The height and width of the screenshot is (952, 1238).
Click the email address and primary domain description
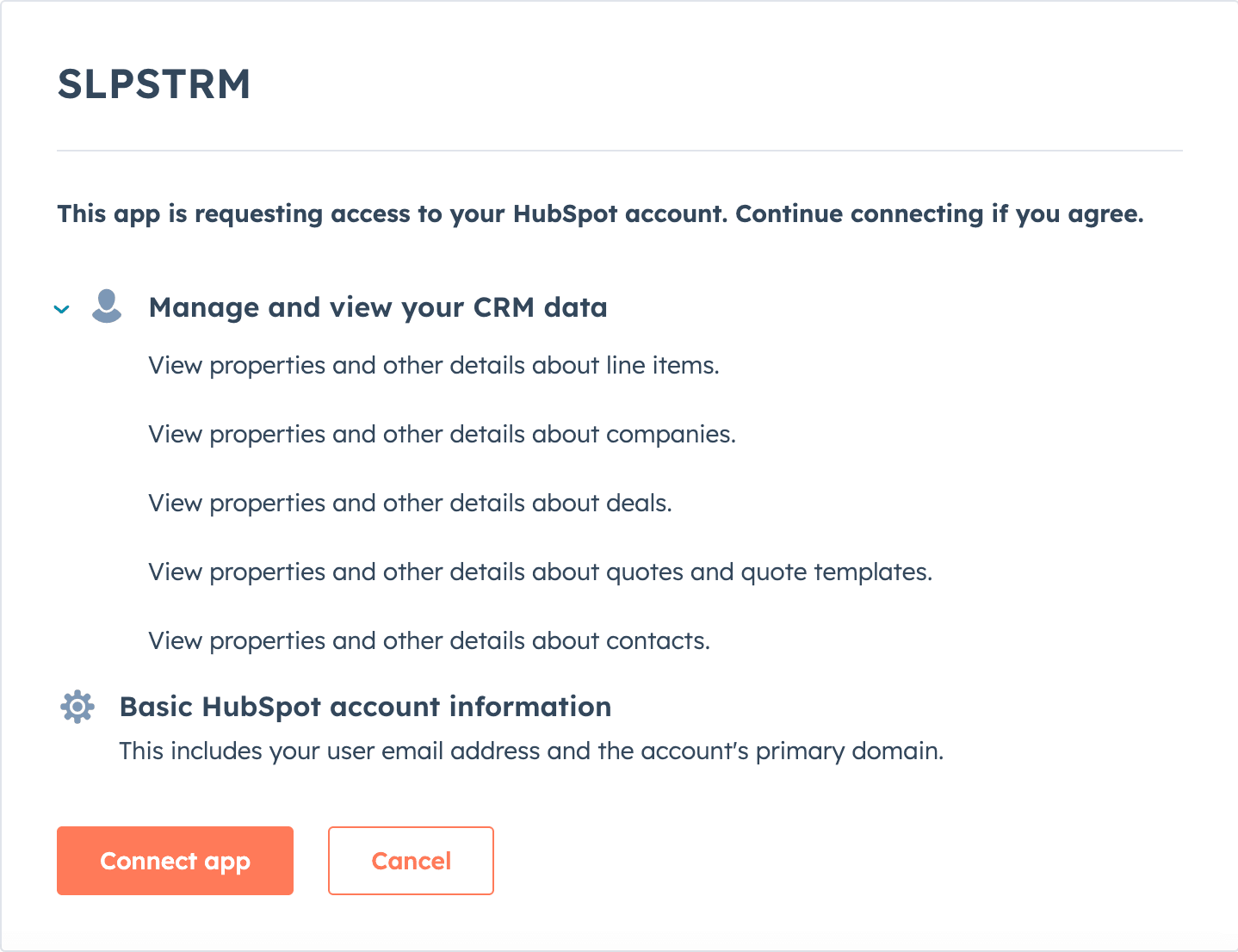530,751
